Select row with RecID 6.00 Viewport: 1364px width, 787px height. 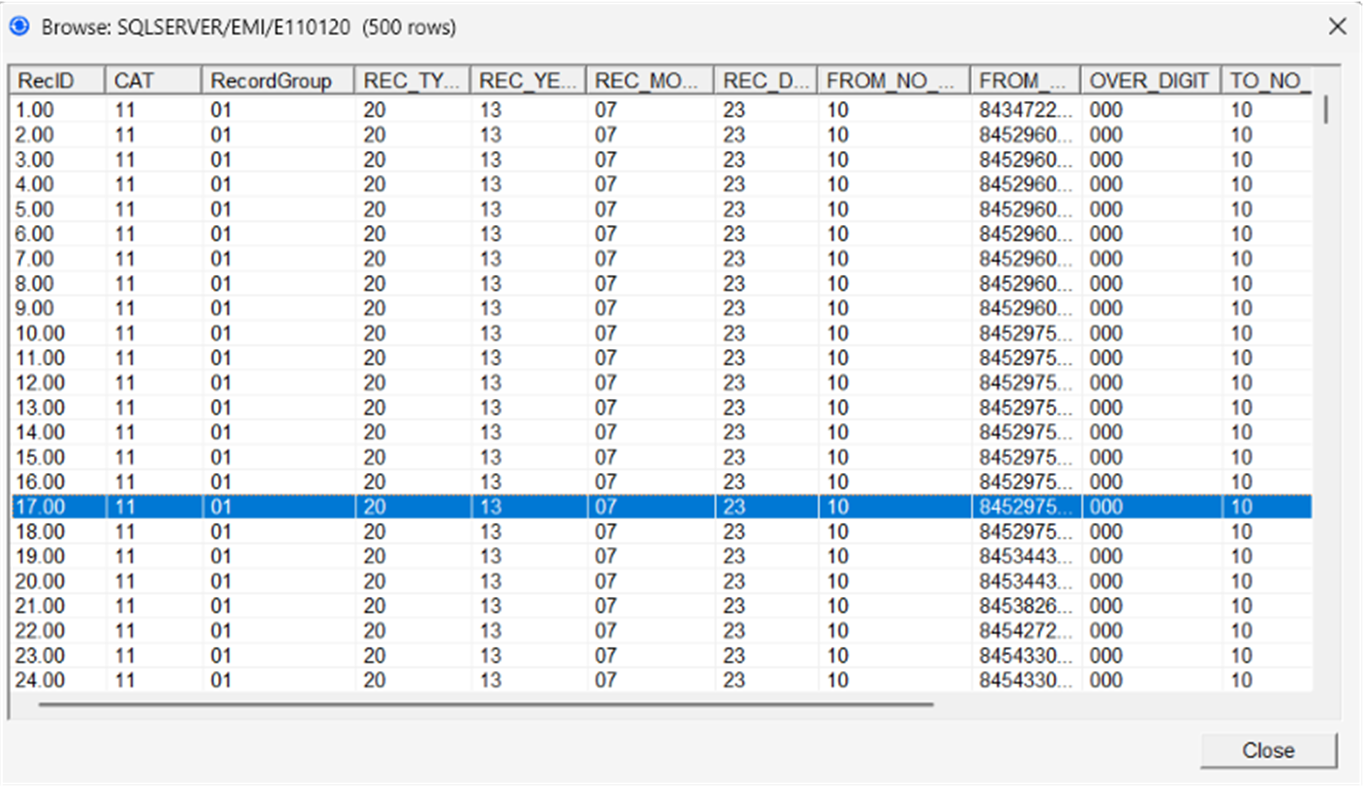[x=660, y=234]
